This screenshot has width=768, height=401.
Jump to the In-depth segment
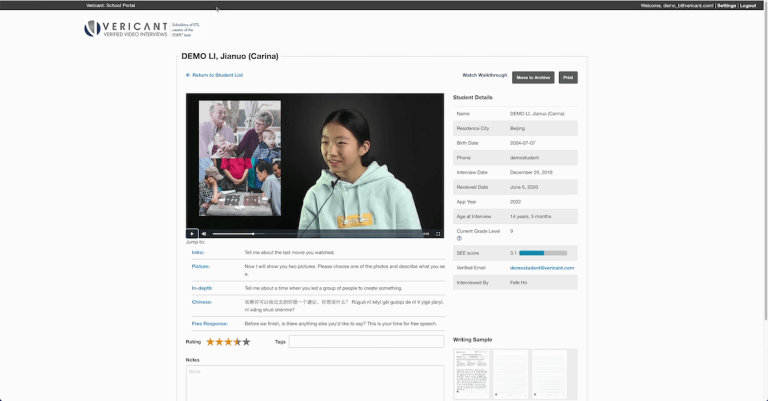point(202,288)
